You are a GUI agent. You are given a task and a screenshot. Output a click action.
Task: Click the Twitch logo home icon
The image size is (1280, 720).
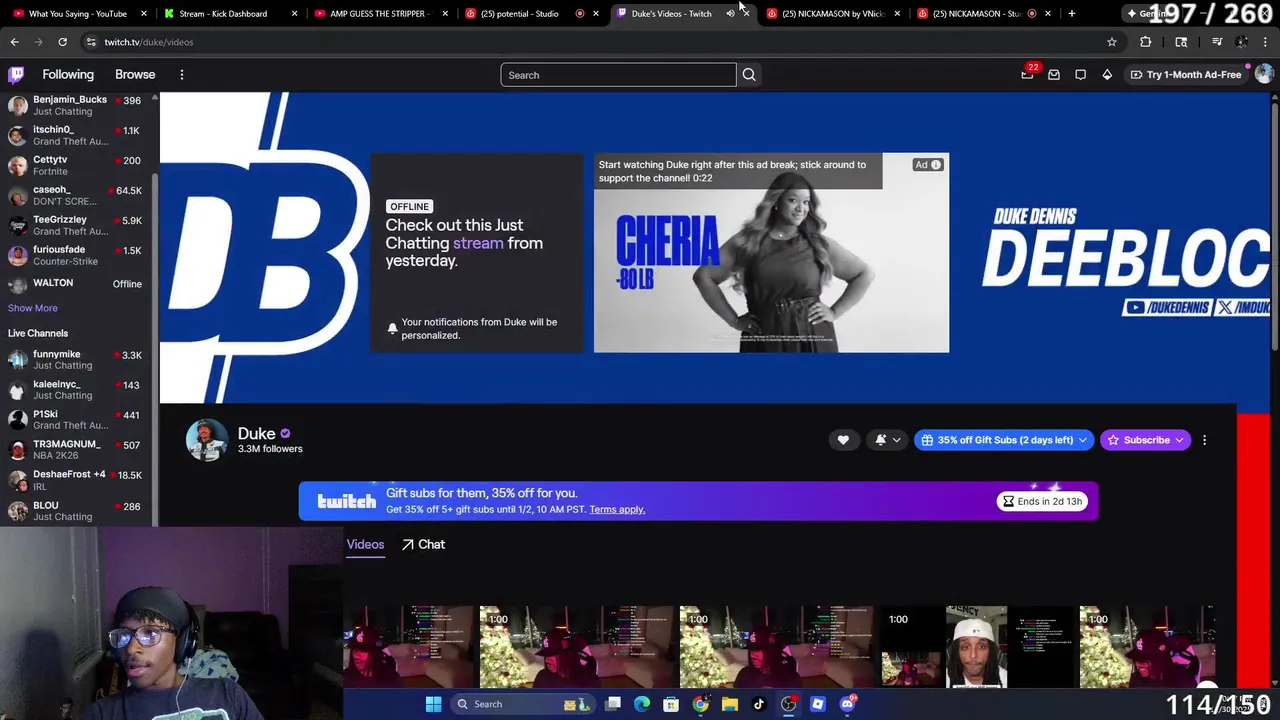pyautogui.click(x=16, y=75)
